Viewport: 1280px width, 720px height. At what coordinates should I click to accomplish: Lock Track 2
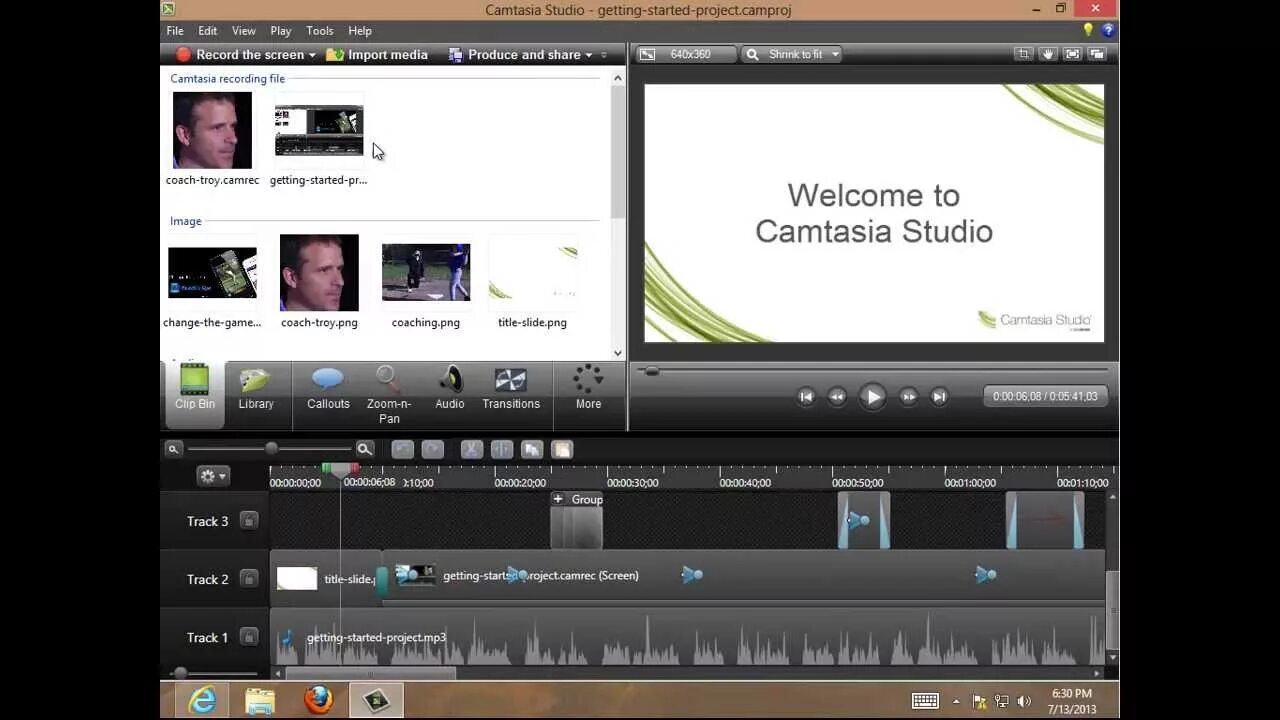point(249,578)
